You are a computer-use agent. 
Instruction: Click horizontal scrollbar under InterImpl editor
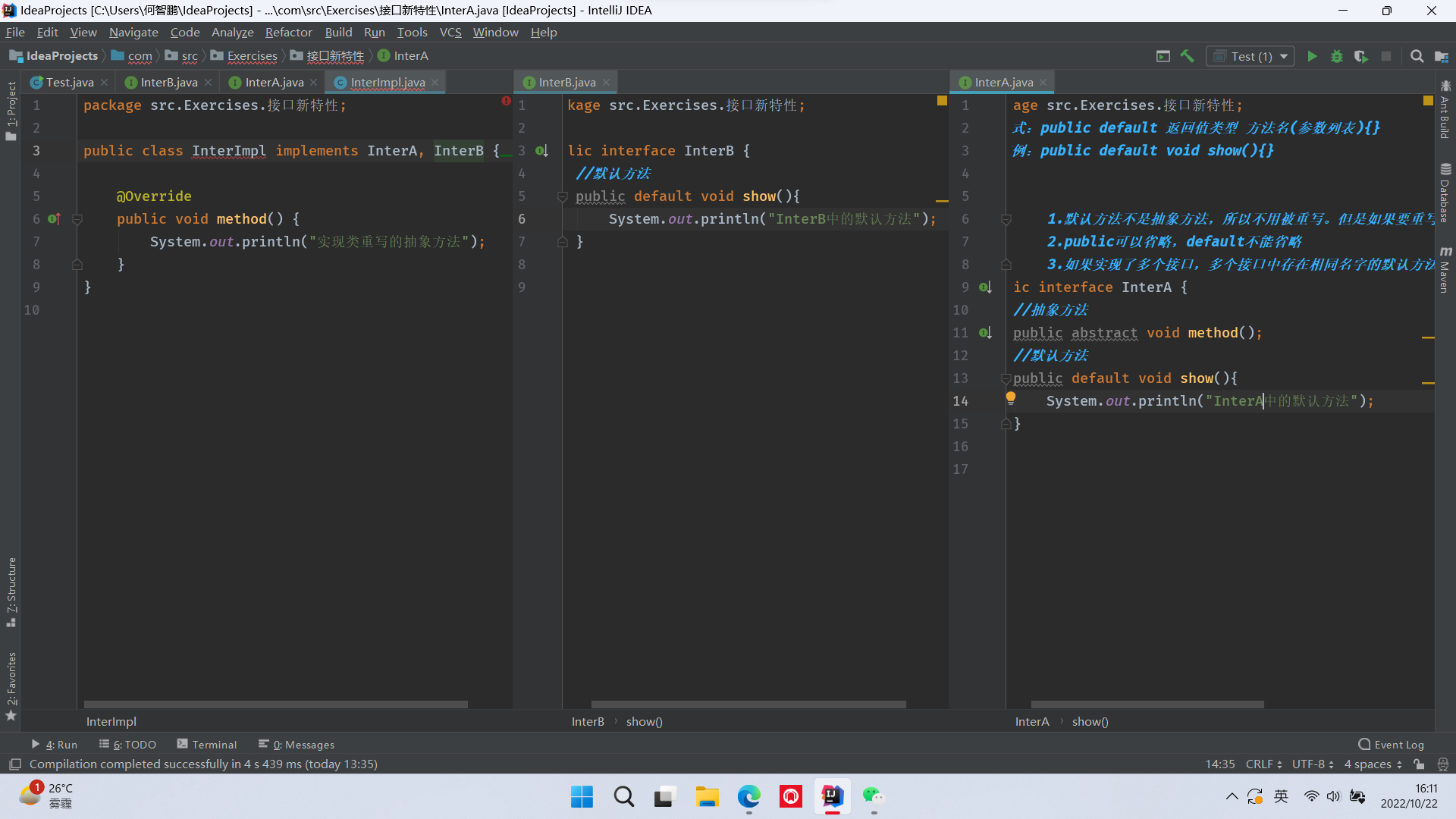click(x=275, y=704)
